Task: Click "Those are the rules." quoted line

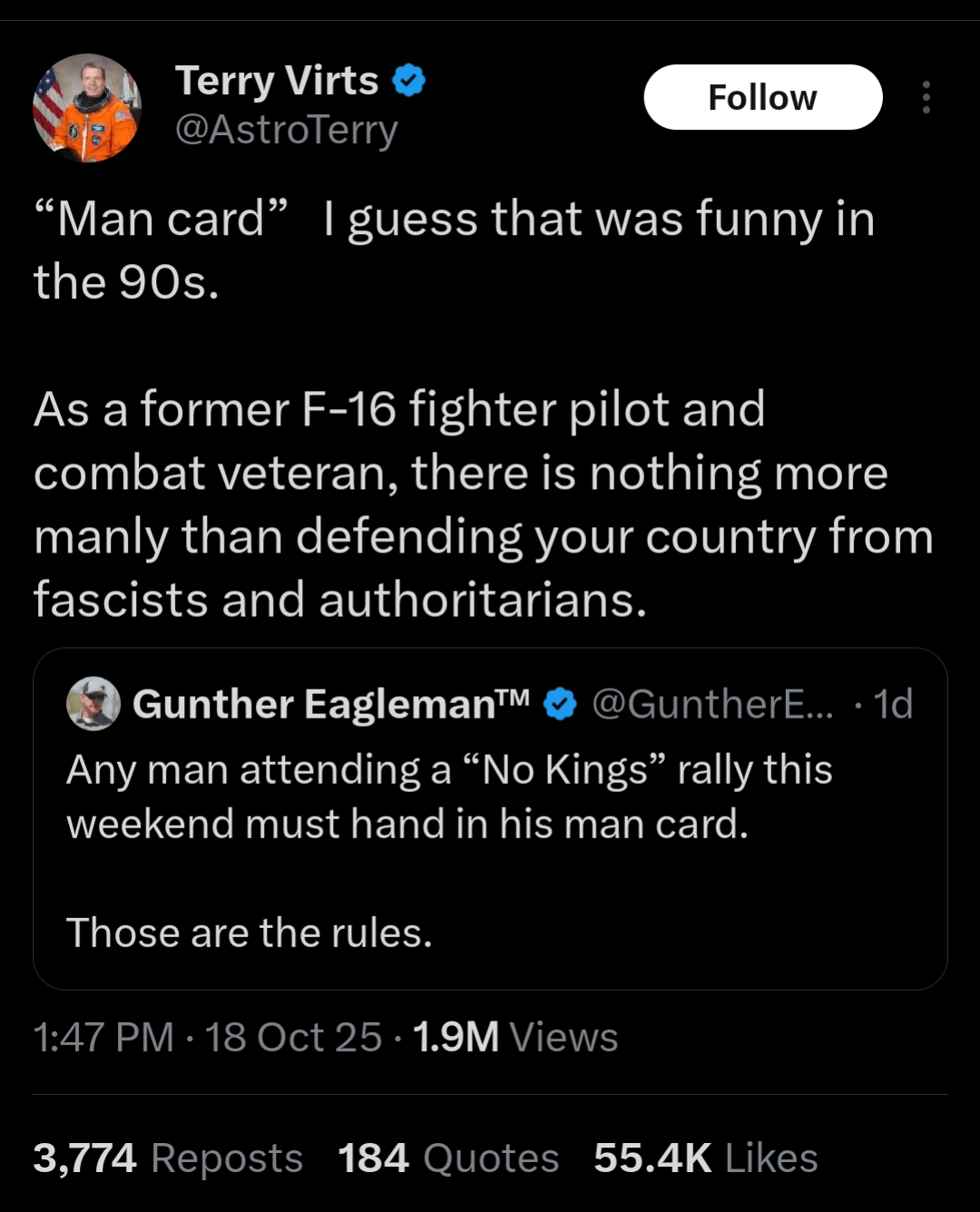Action: [250, 933]
